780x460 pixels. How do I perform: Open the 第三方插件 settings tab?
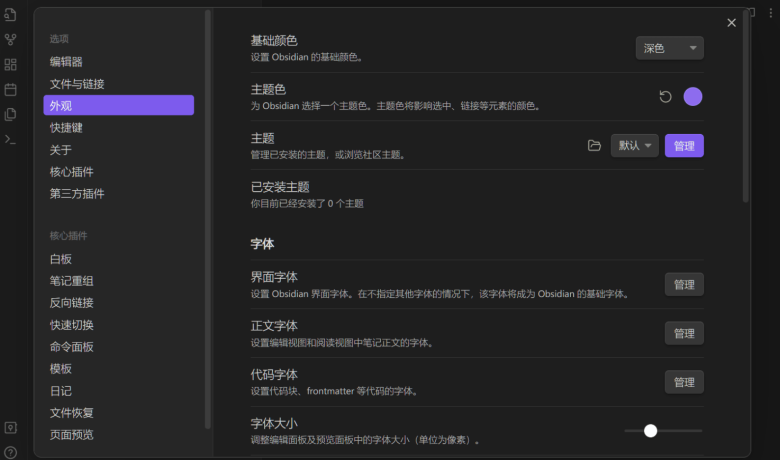pyautogui.click(x=119, y=193)
